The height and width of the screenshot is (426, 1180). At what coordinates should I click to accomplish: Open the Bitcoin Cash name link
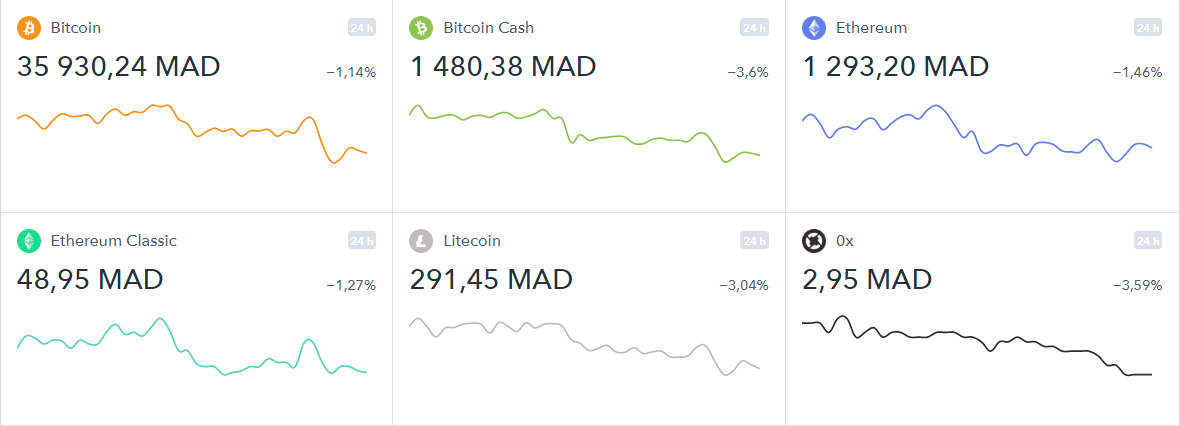(488, 28)
